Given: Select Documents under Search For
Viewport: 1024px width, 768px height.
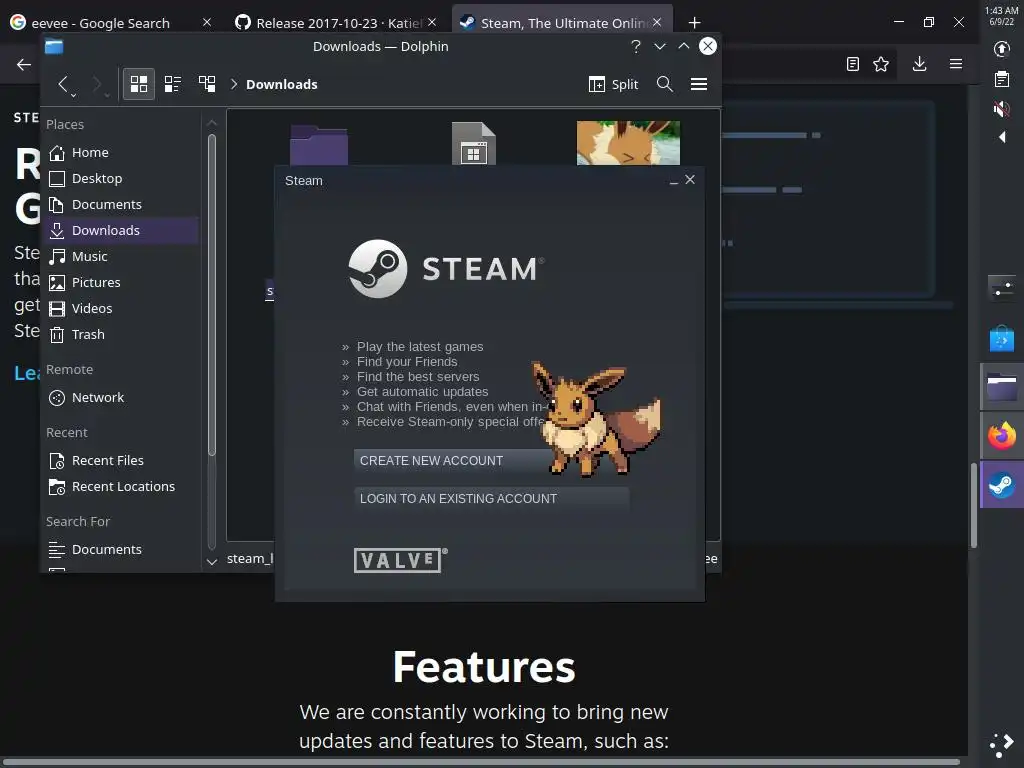Looking at the screenshot, I should click(121, 549).
